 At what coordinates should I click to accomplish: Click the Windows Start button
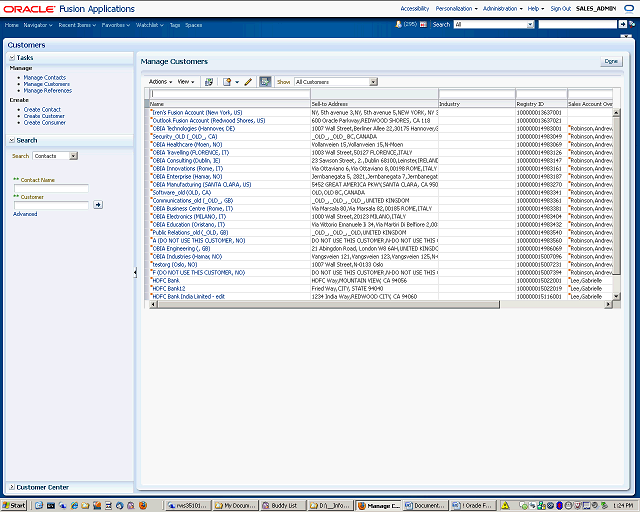pyautogui.click(x=14, y=505)
